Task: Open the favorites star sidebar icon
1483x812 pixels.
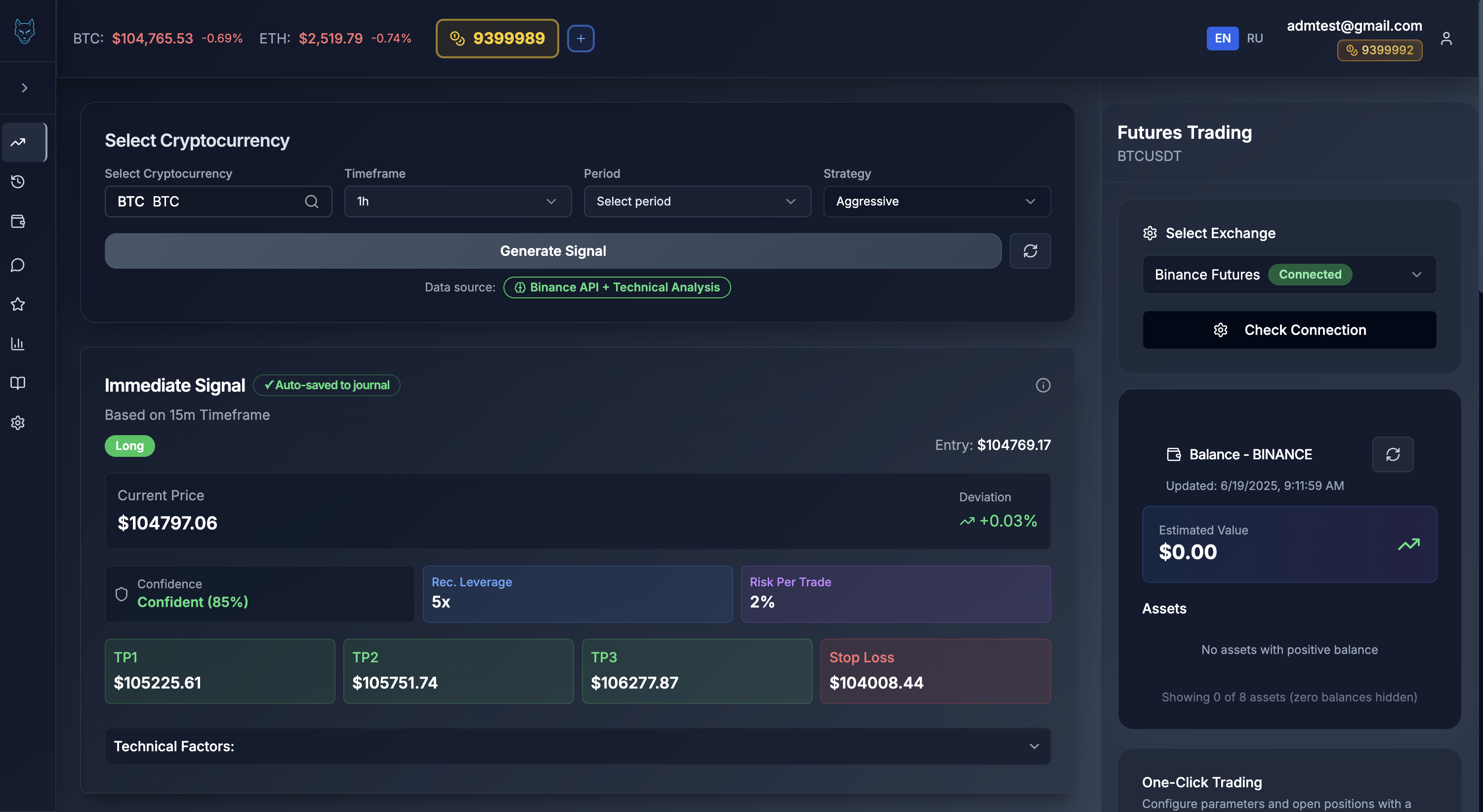Action: (18, 304)
